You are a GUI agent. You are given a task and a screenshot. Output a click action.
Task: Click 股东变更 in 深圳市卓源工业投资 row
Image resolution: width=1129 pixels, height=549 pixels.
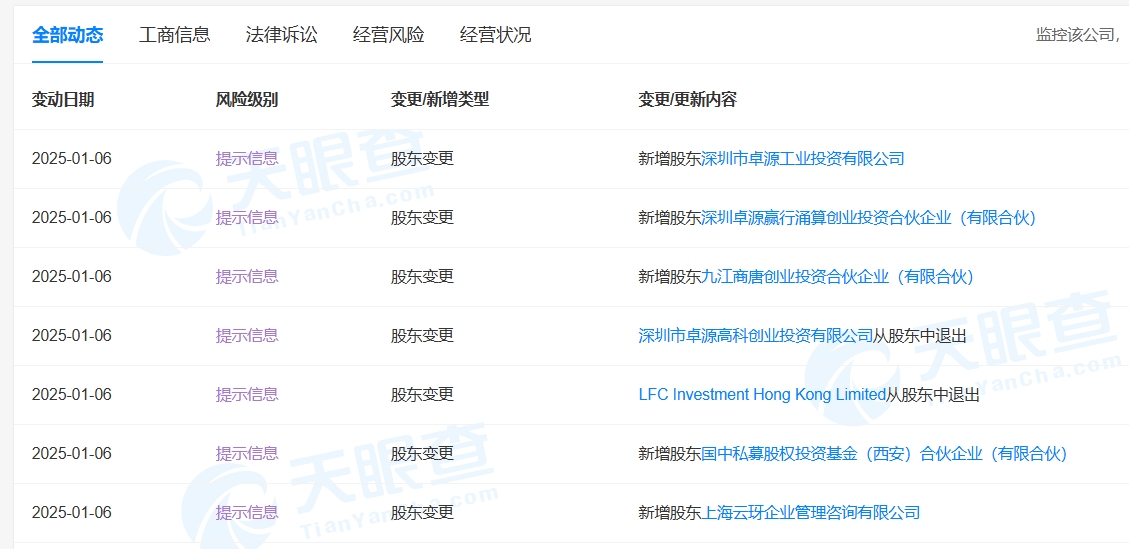pos(423,159)
